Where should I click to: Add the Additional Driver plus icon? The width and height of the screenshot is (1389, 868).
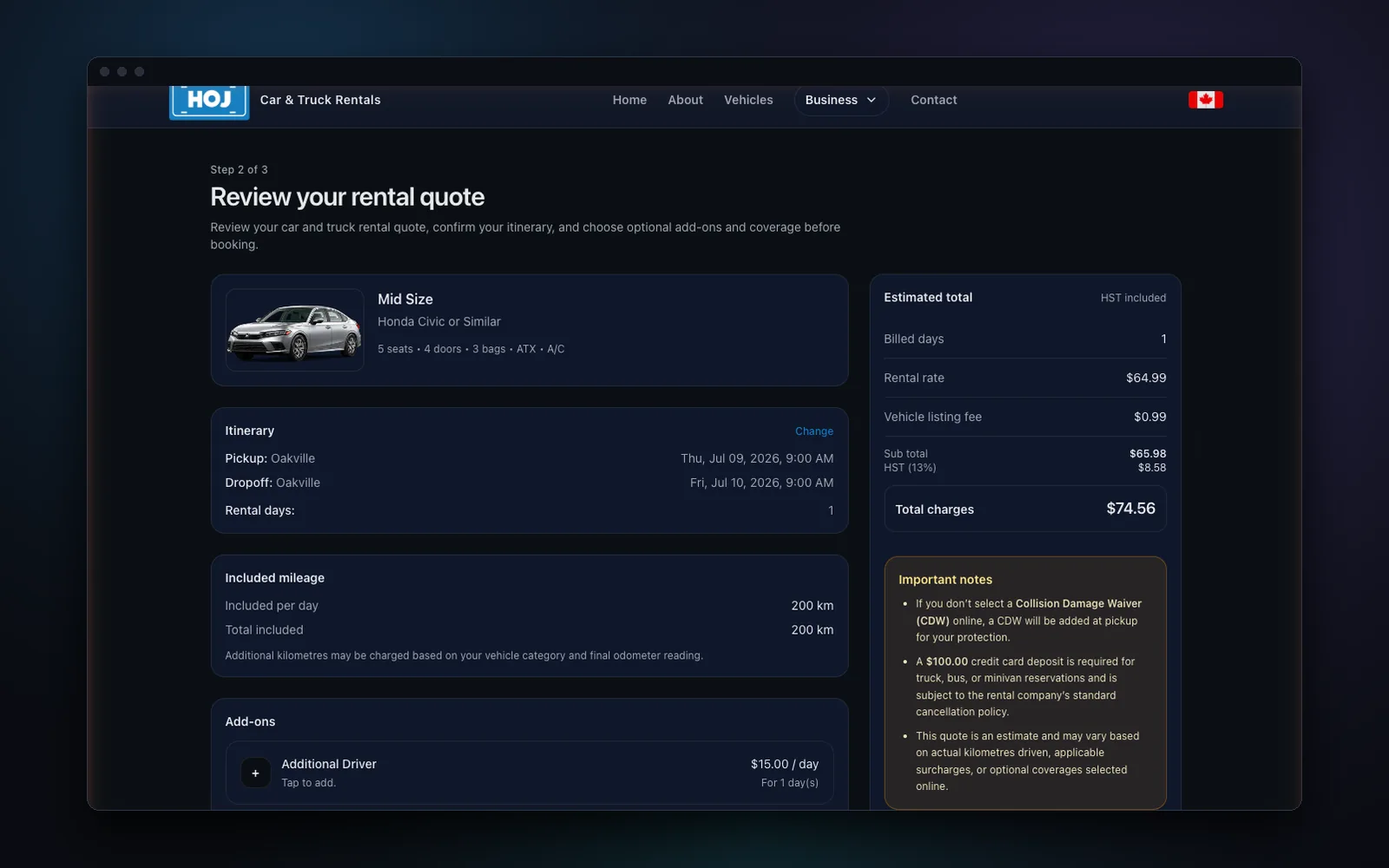click(x=255, y=773)
